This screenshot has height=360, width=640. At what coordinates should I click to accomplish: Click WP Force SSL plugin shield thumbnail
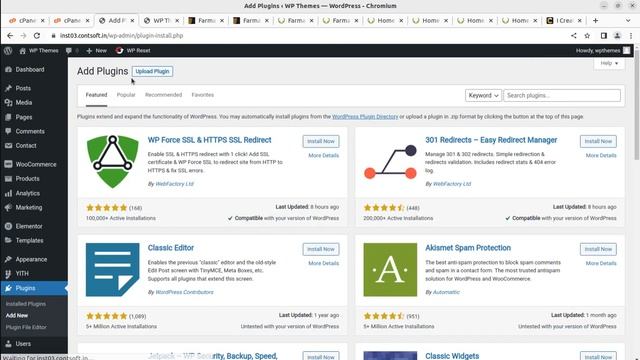[113, 162]
